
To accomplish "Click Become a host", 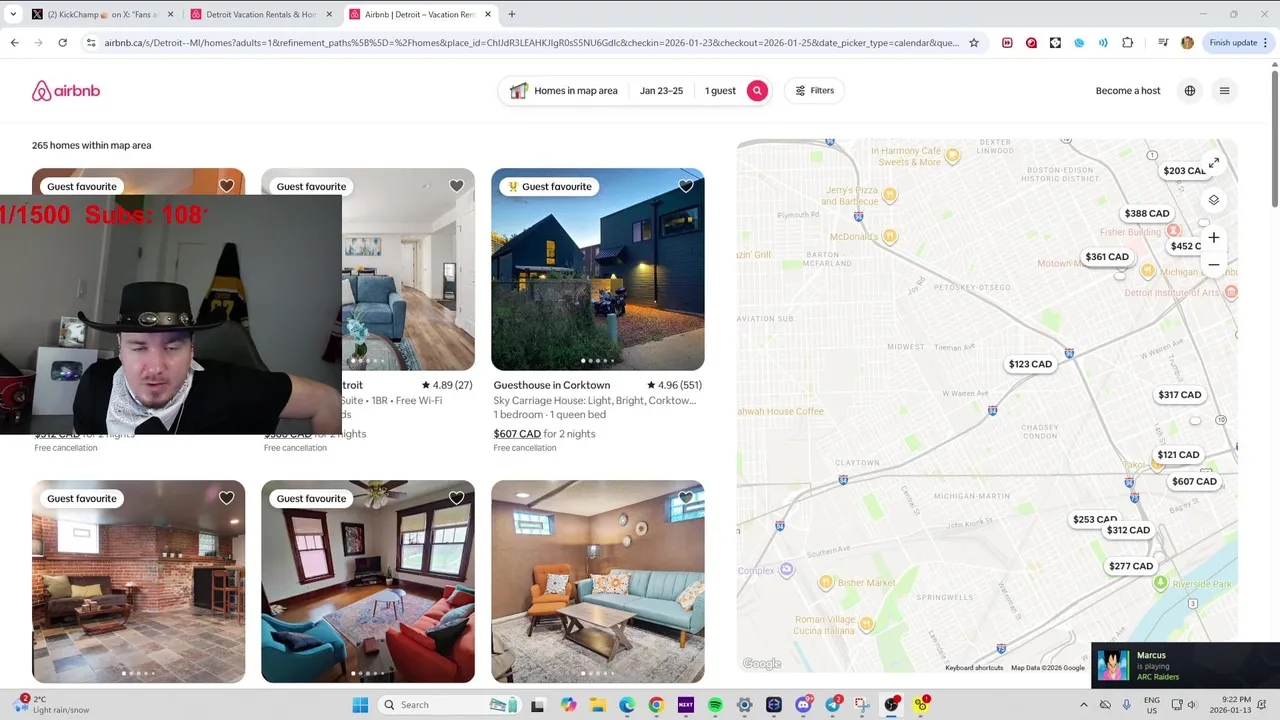I will point(1128,91).
